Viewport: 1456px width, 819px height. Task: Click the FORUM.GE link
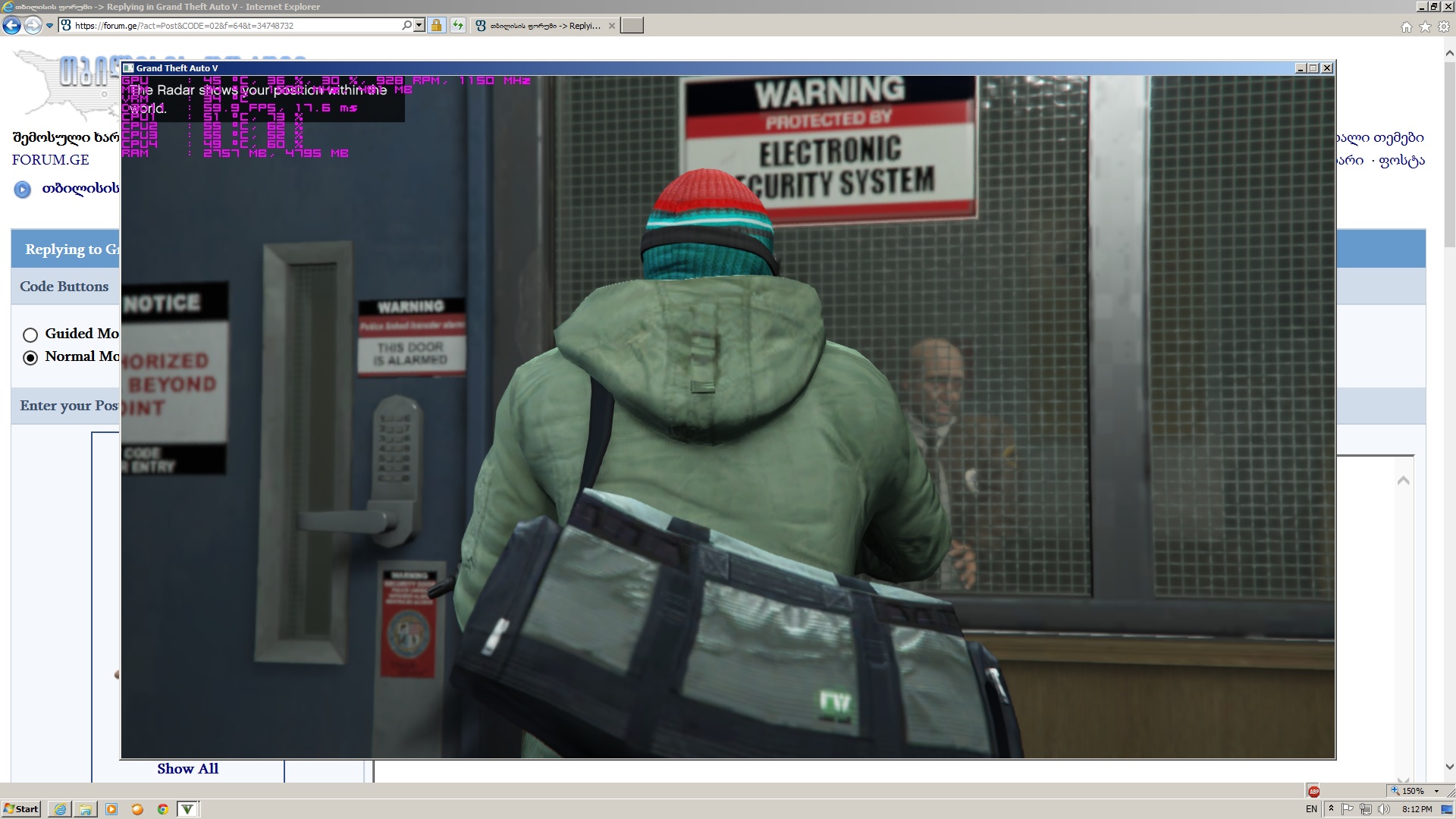(50, 160)
